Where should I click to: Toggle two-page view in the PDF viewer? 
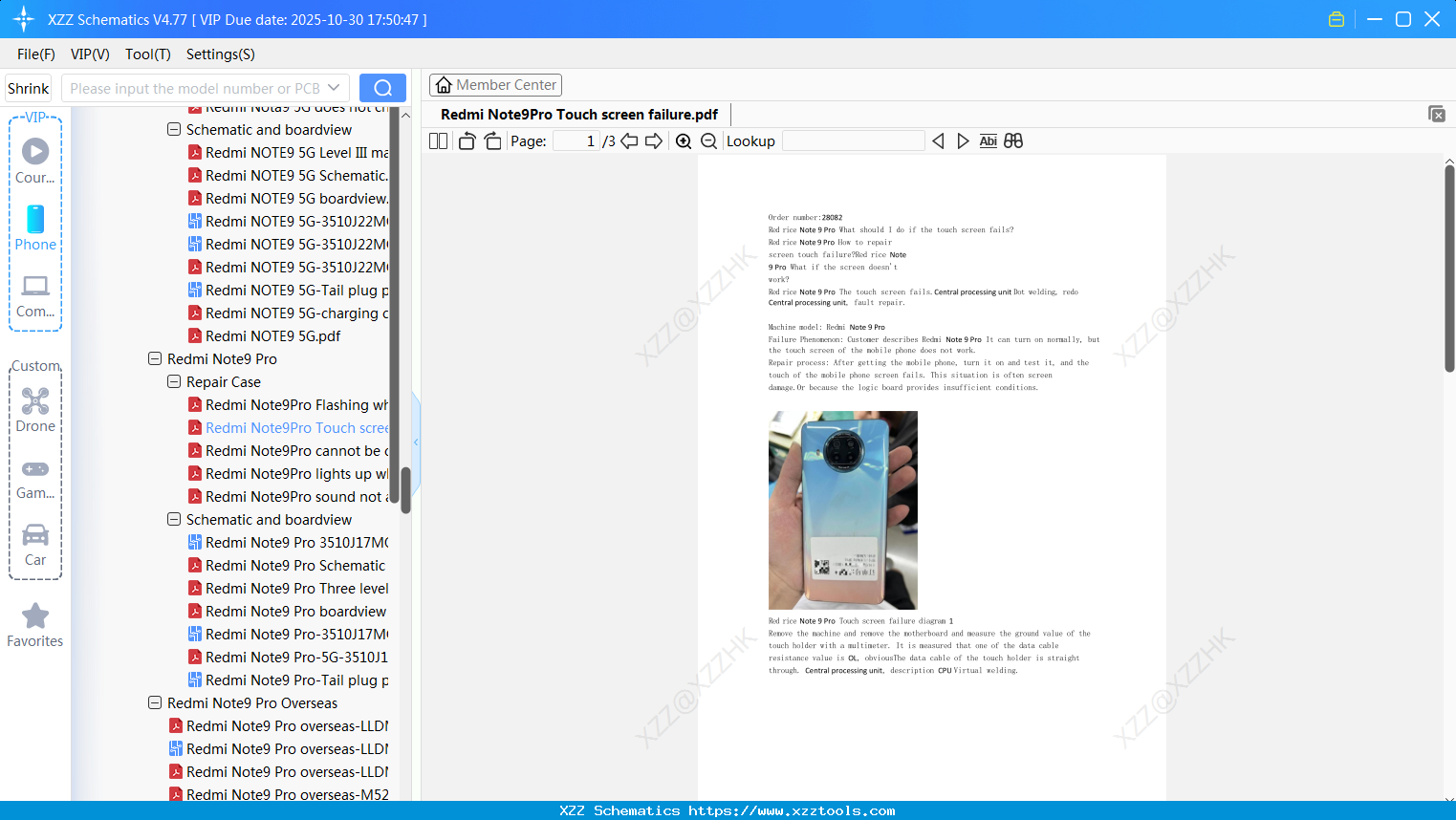[x=437, y=140]
